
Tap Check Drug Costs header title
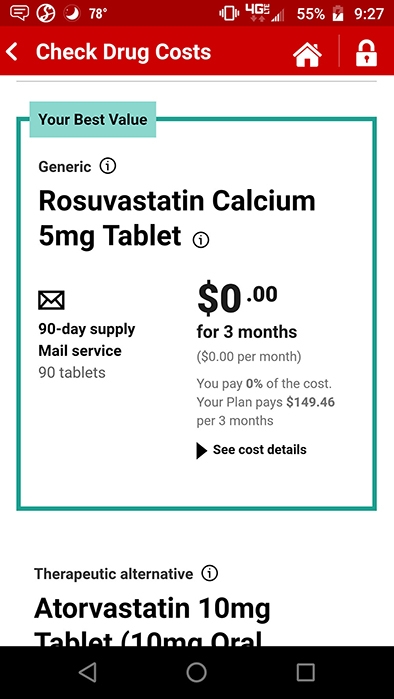click(x=123, y=52)
